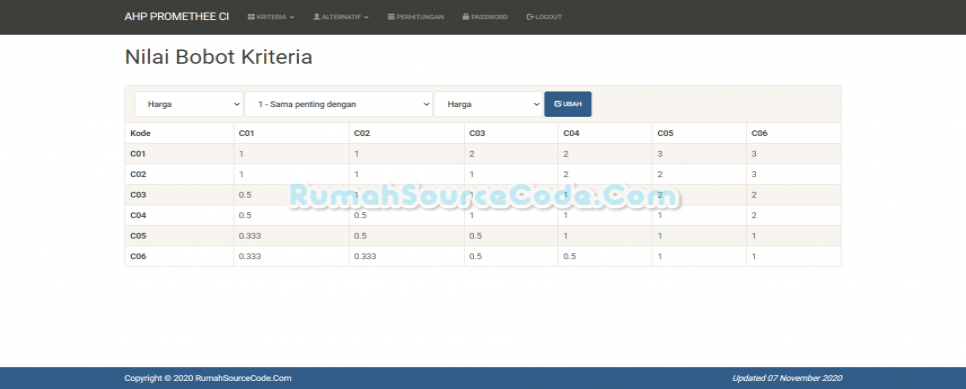Click value 0.5 in row C05 column C03
This screenshot has width=966, height=389.
click(x=476, y=236)
